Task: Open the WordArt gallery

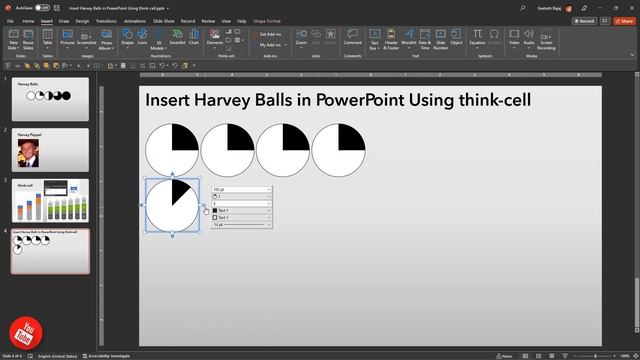Action: [x=409, y=38]
